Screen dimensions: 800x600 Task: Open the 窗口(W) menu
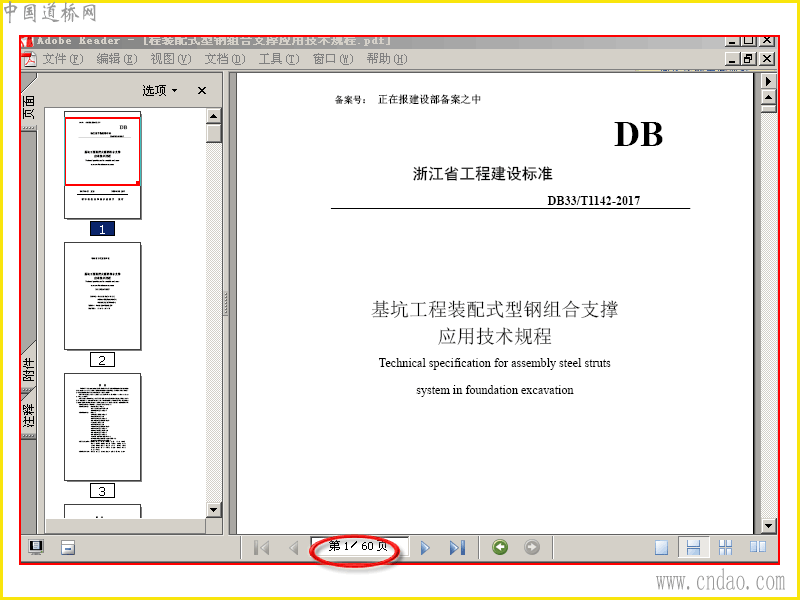pyautogui.click(x=333, y=59)
